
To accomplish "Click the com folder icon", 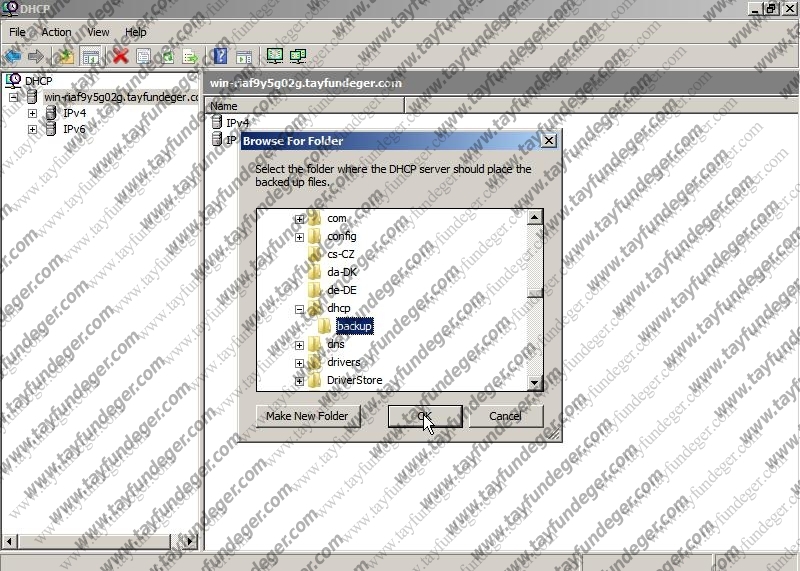I will pyautogui.click(x=315, y=218).
